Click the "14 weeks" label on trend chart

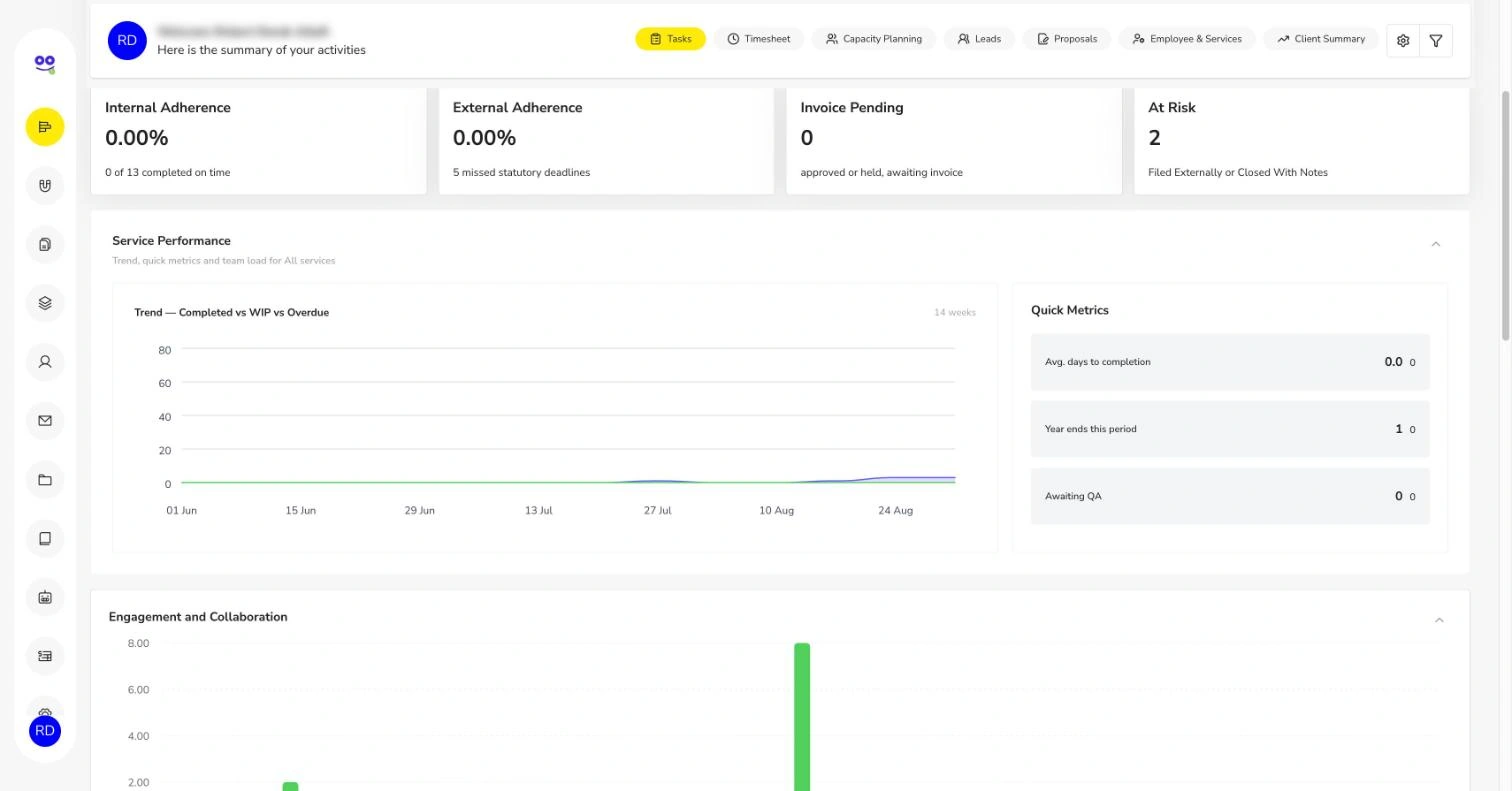pyautogui.click(x=955, y=313)
